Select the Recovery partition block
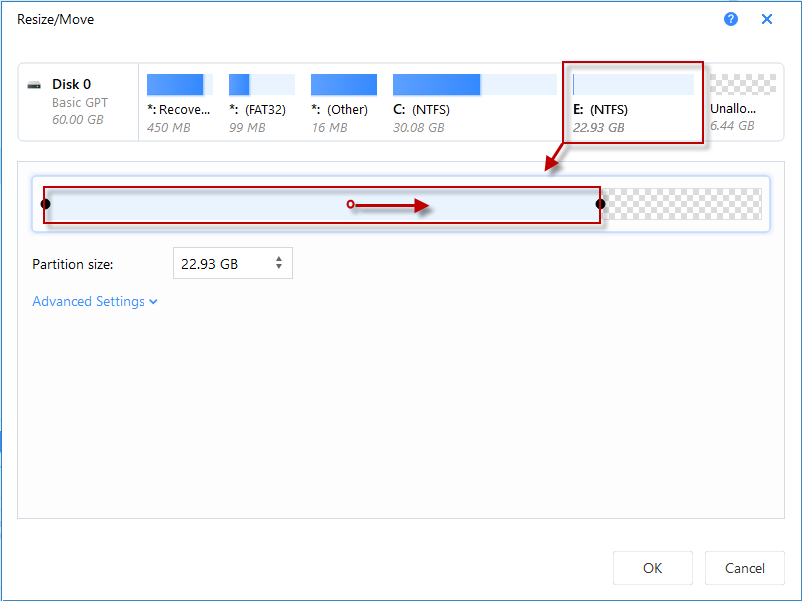The image size is (802, 601). click(178, 100)
